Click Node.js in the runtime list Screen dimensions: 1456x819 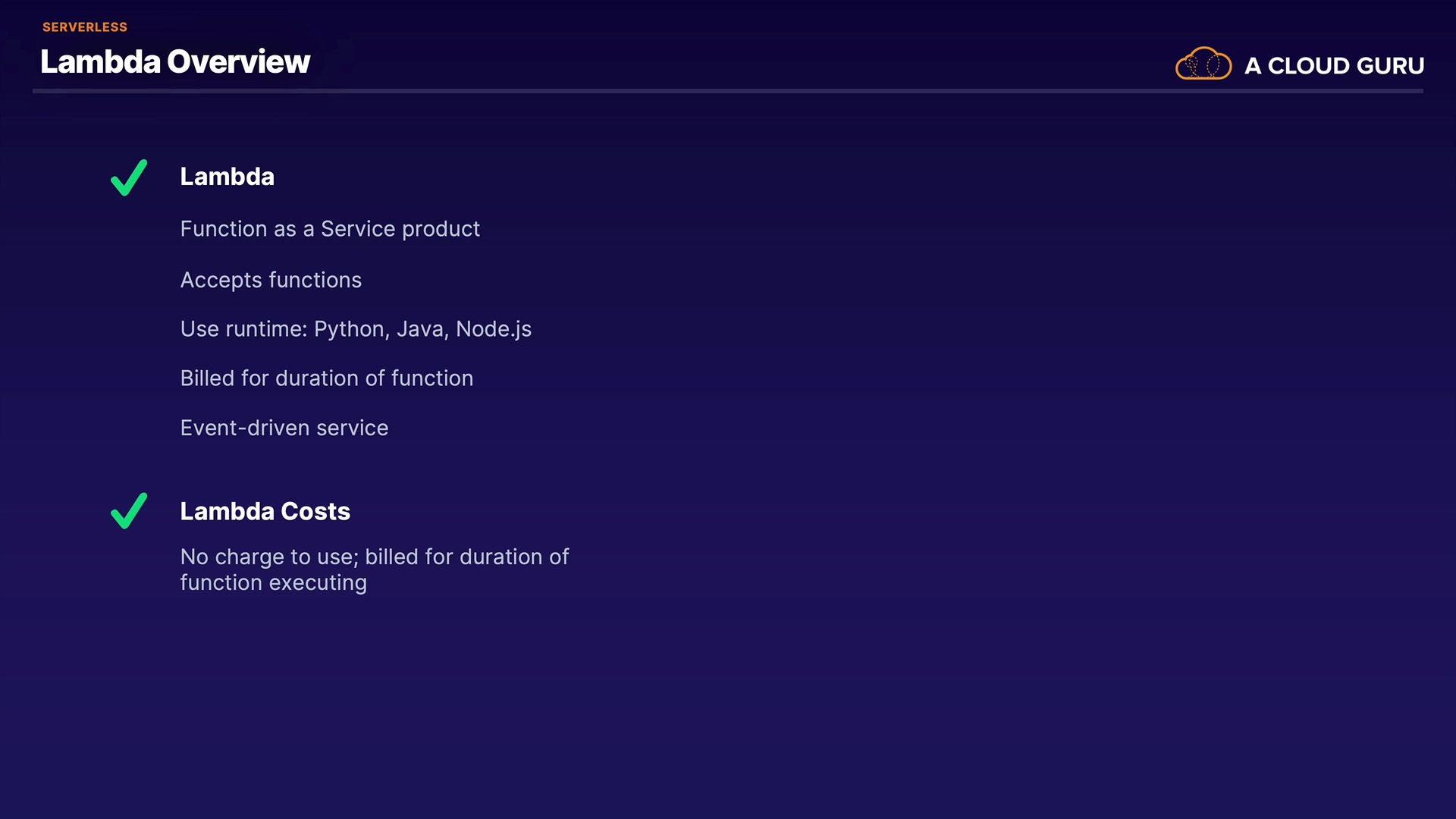click(494, 329)
